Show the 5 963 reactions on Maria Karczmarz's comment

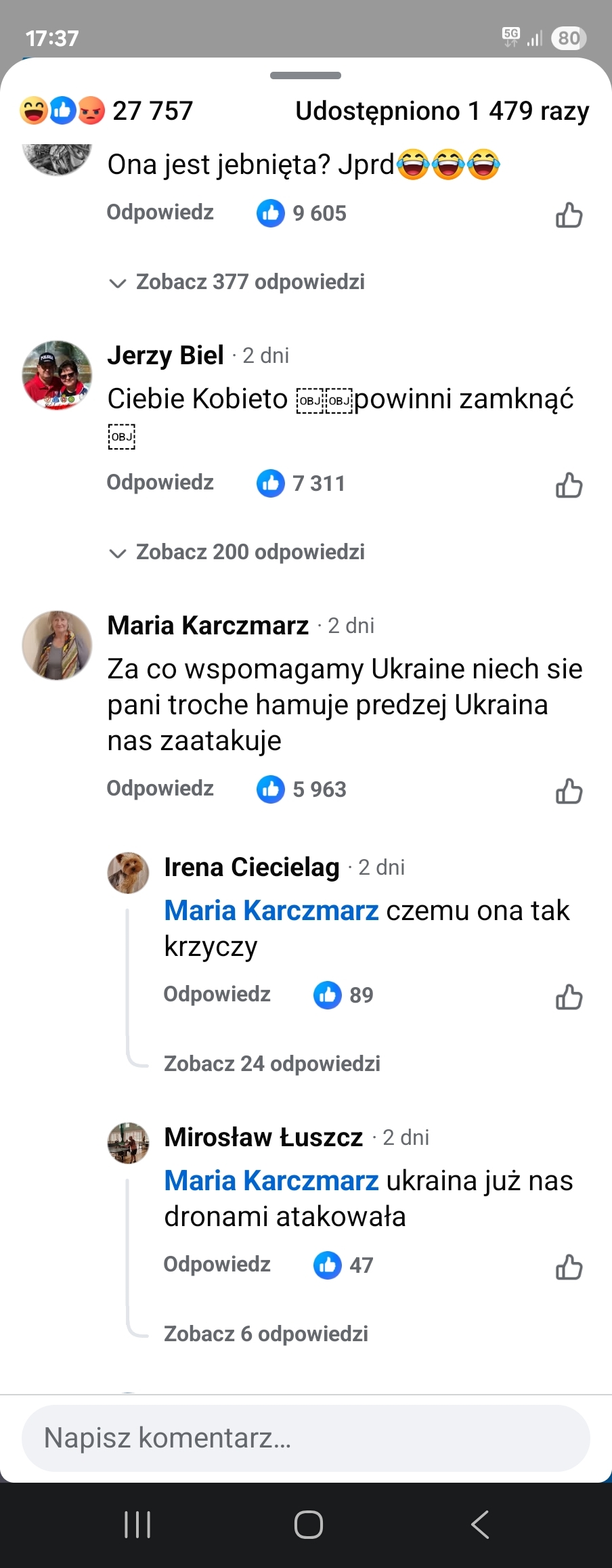coord(302,789)
